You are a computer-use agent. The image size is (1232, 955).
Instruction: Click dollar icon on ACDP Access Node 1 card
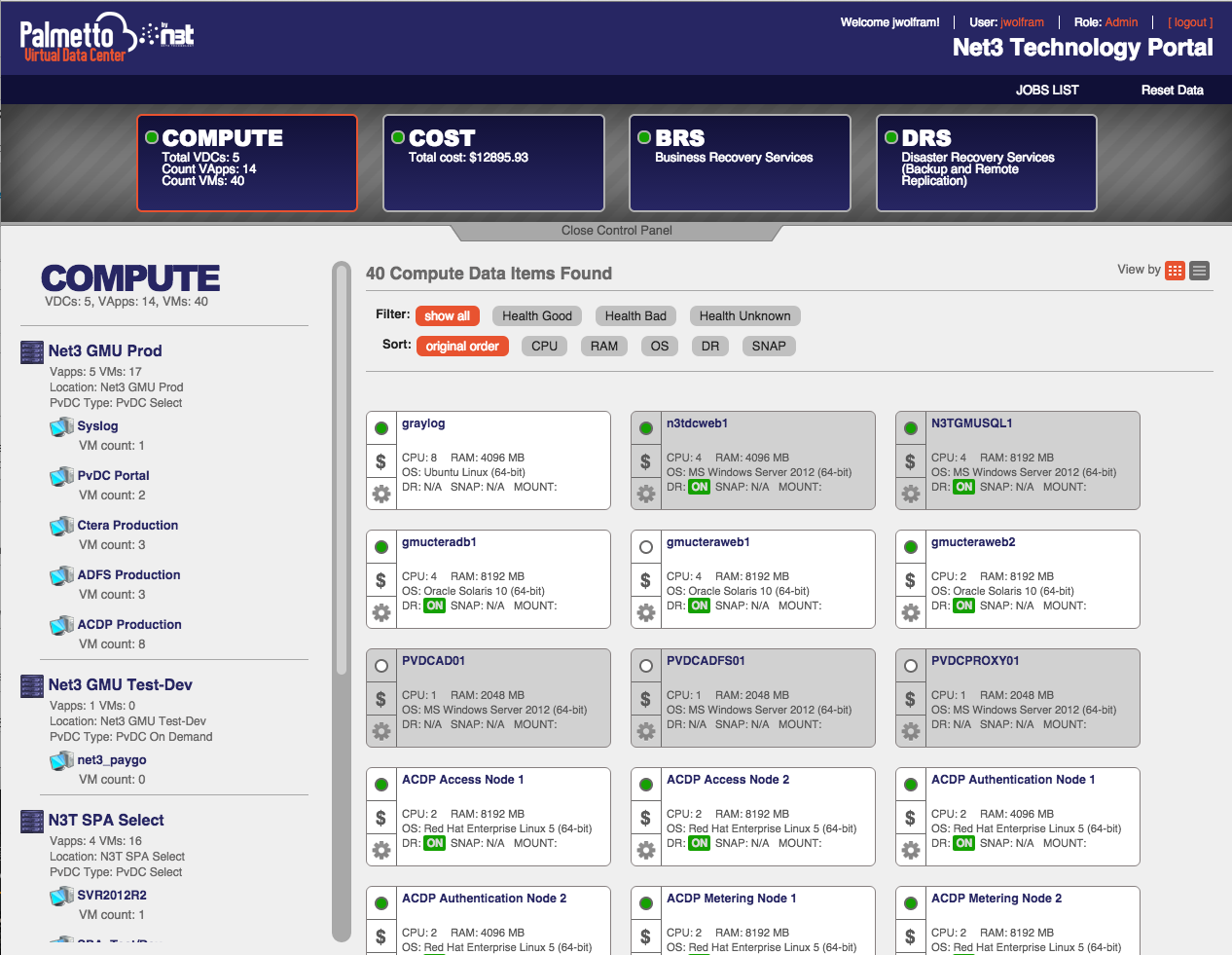[381, 818]
